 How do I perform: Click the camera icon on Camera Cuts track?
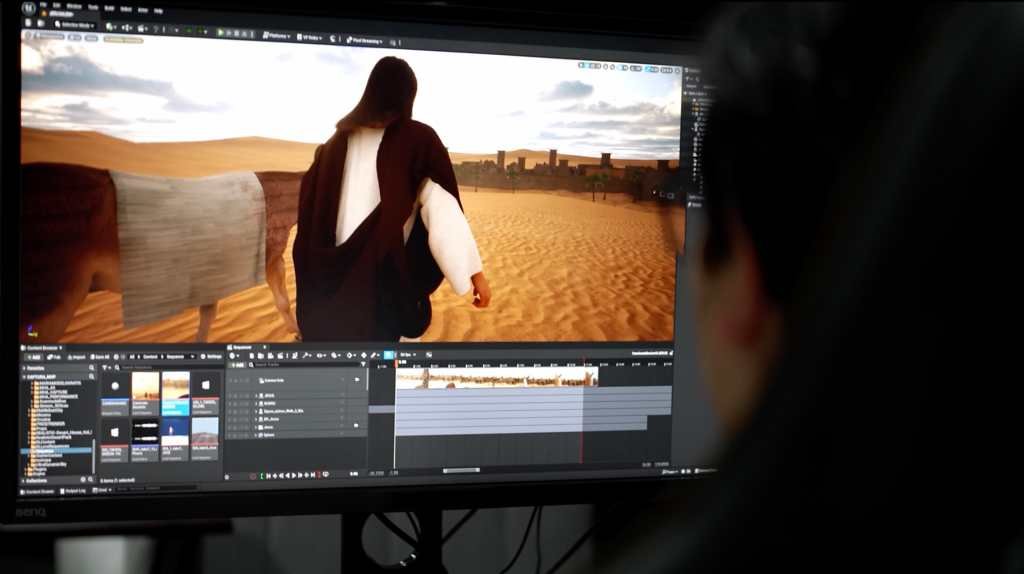(x=356, y=380)
